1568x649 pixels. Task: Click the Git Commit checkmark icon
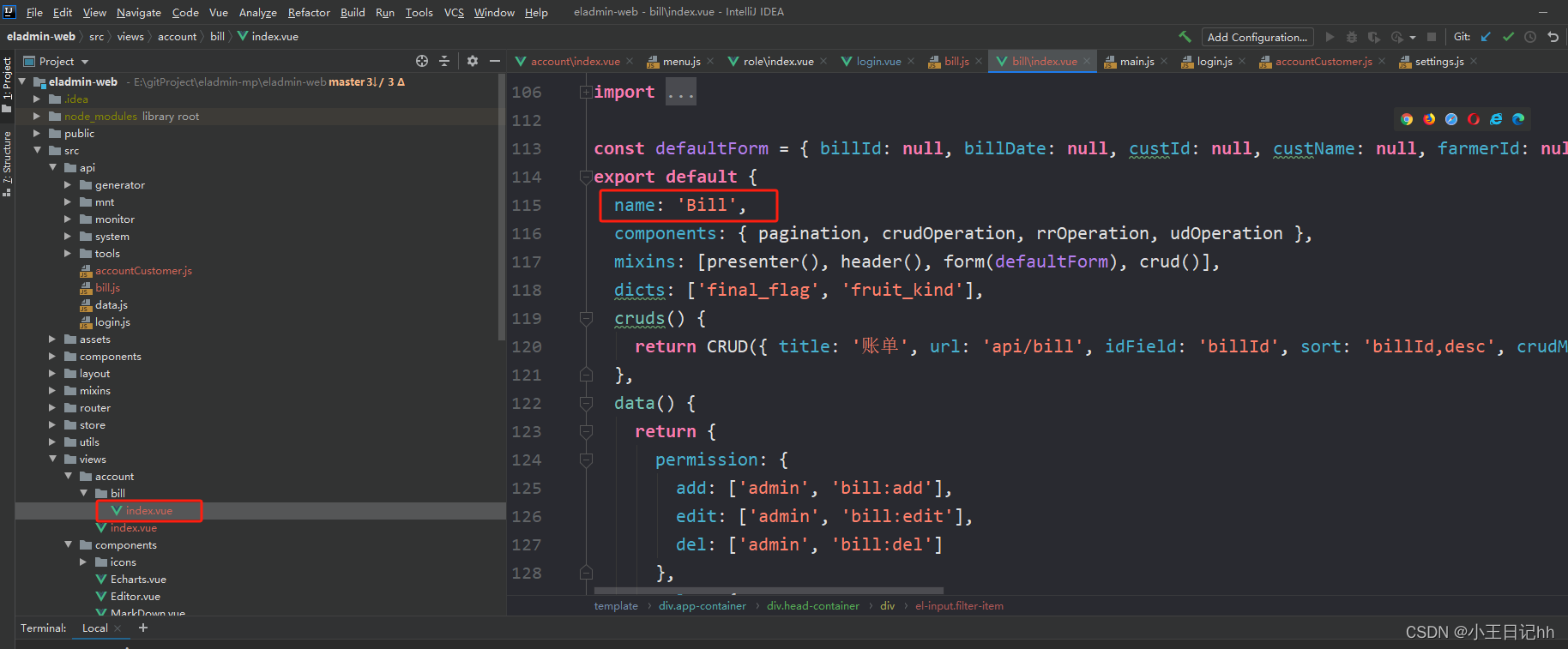1508,37
